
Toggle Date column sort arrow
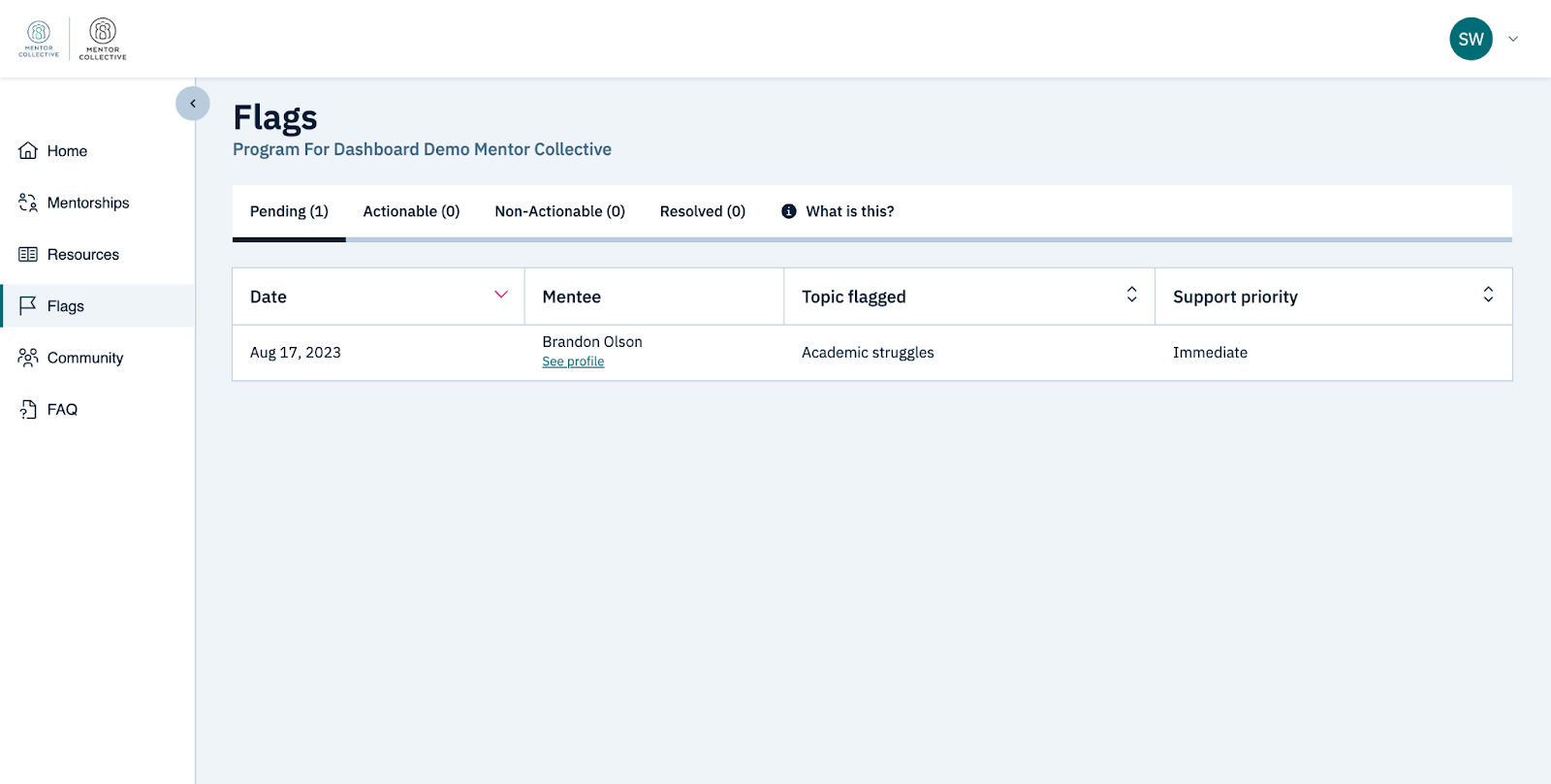tap(501, 295)
